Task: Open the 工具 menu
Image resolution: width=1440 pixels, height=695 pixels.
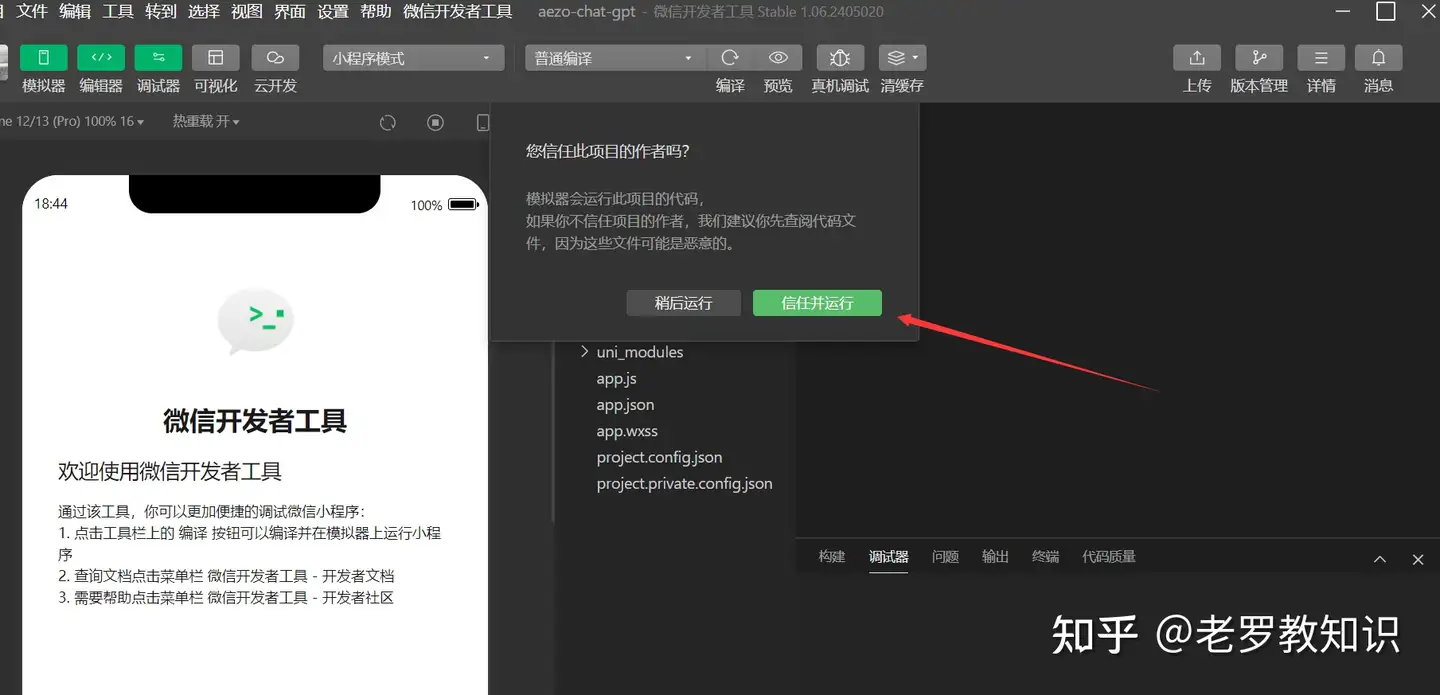Action: click(118, 12)
